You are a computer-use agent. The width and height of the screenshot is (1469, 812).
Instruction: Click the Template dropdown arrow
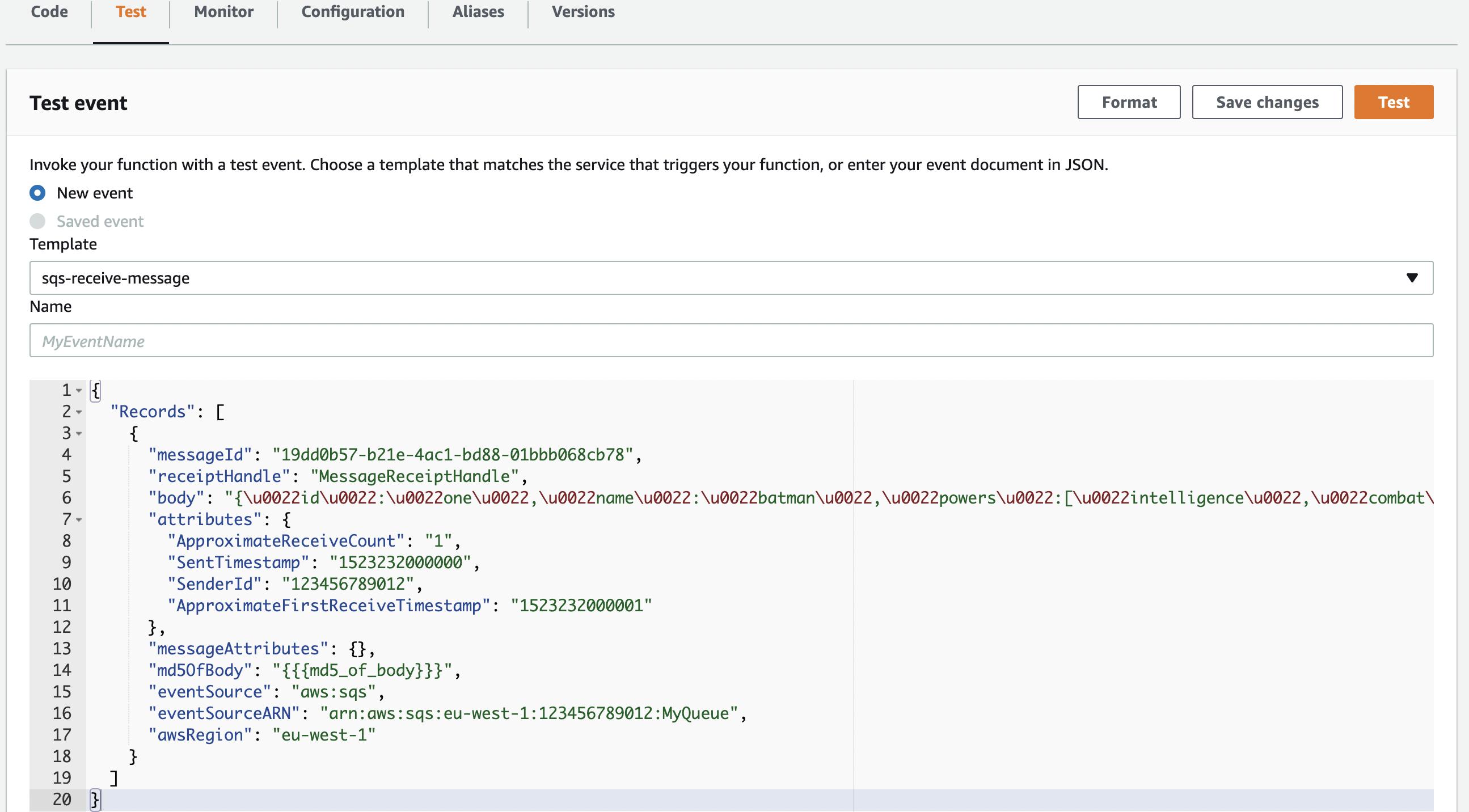(x=1411, y=278)
